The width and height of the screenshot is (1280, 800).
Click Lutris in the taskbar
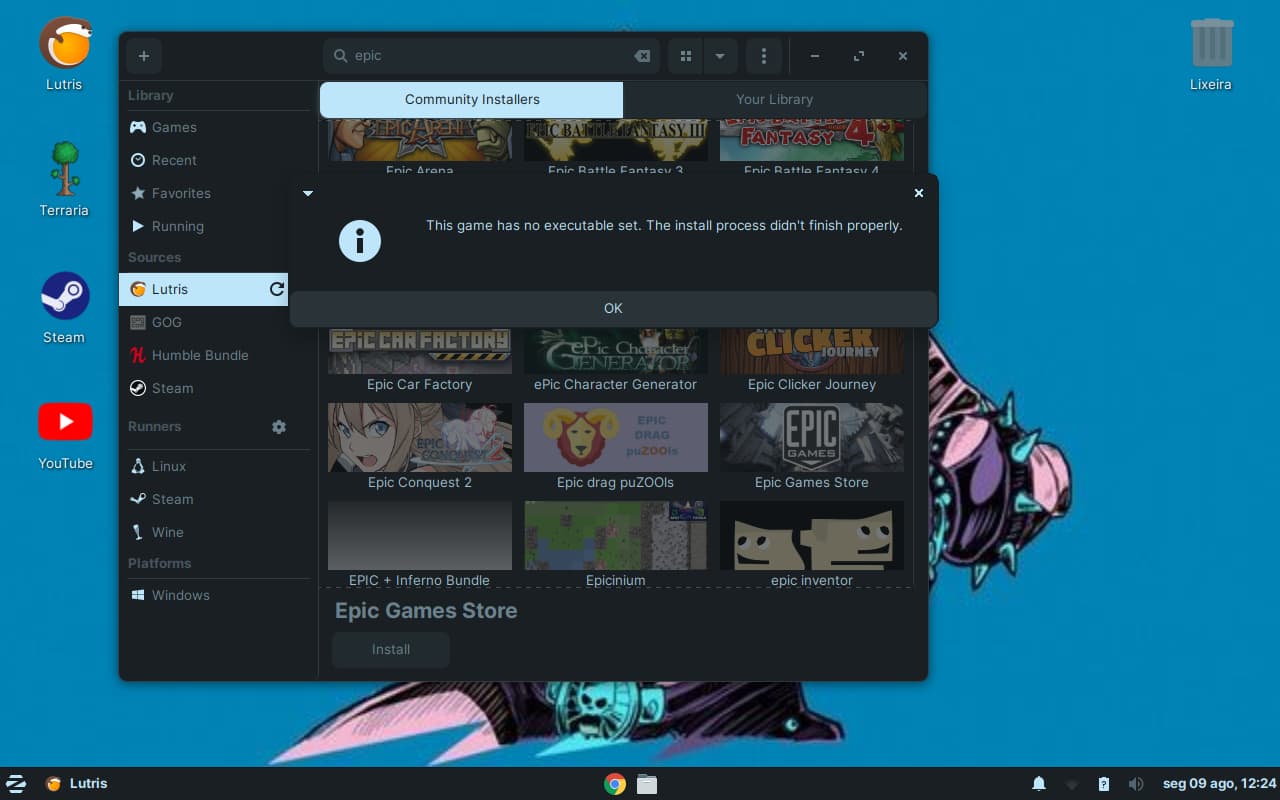click(x=77, y=784)
